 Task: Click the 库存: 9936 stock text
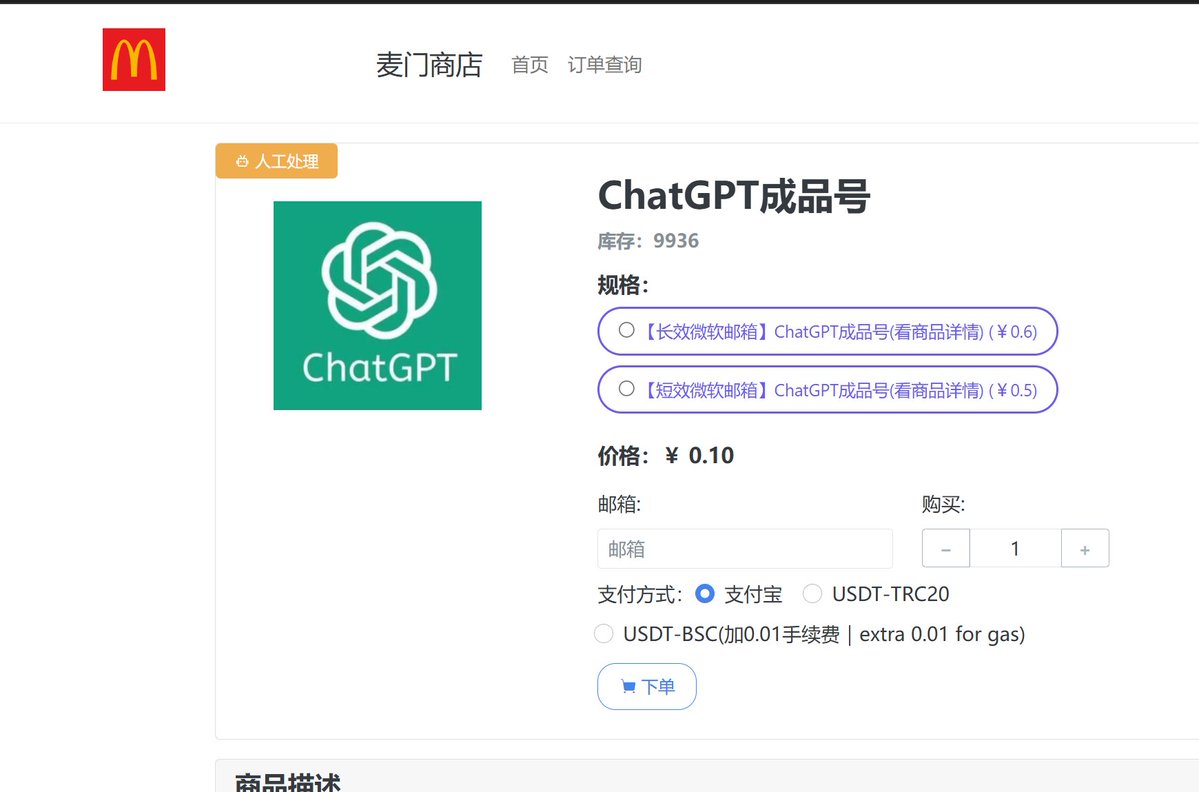click(x=648, y=242)
